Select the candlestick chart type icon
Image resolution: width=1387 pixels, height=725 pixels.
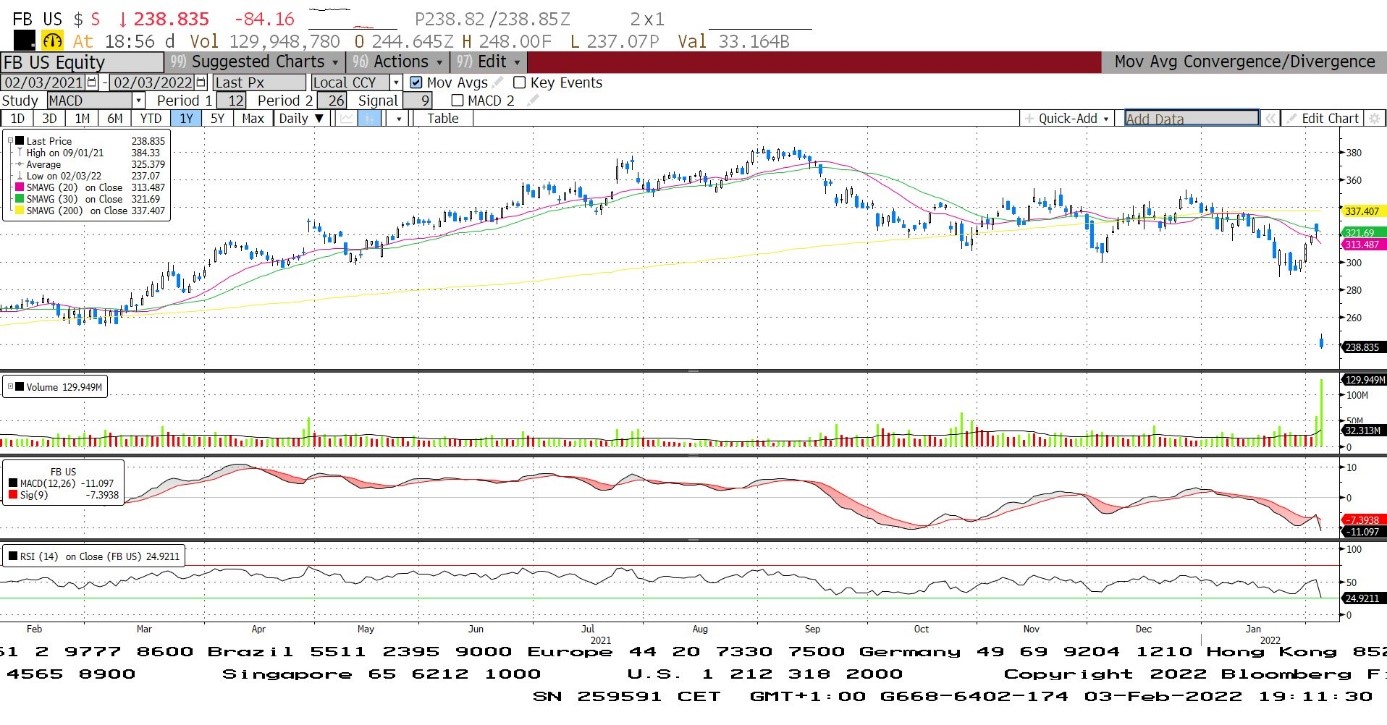pyautogui.click(x=369, y=118)
